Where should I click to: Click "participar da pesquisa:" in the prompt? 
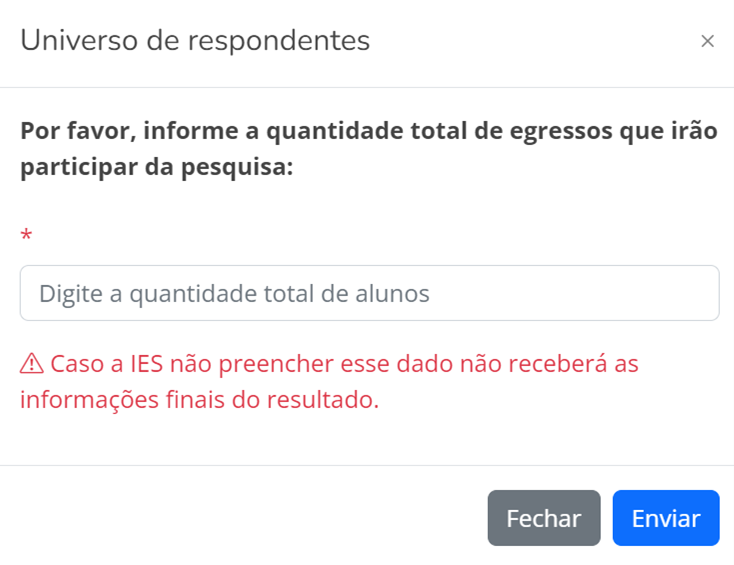tap(156, 167)
